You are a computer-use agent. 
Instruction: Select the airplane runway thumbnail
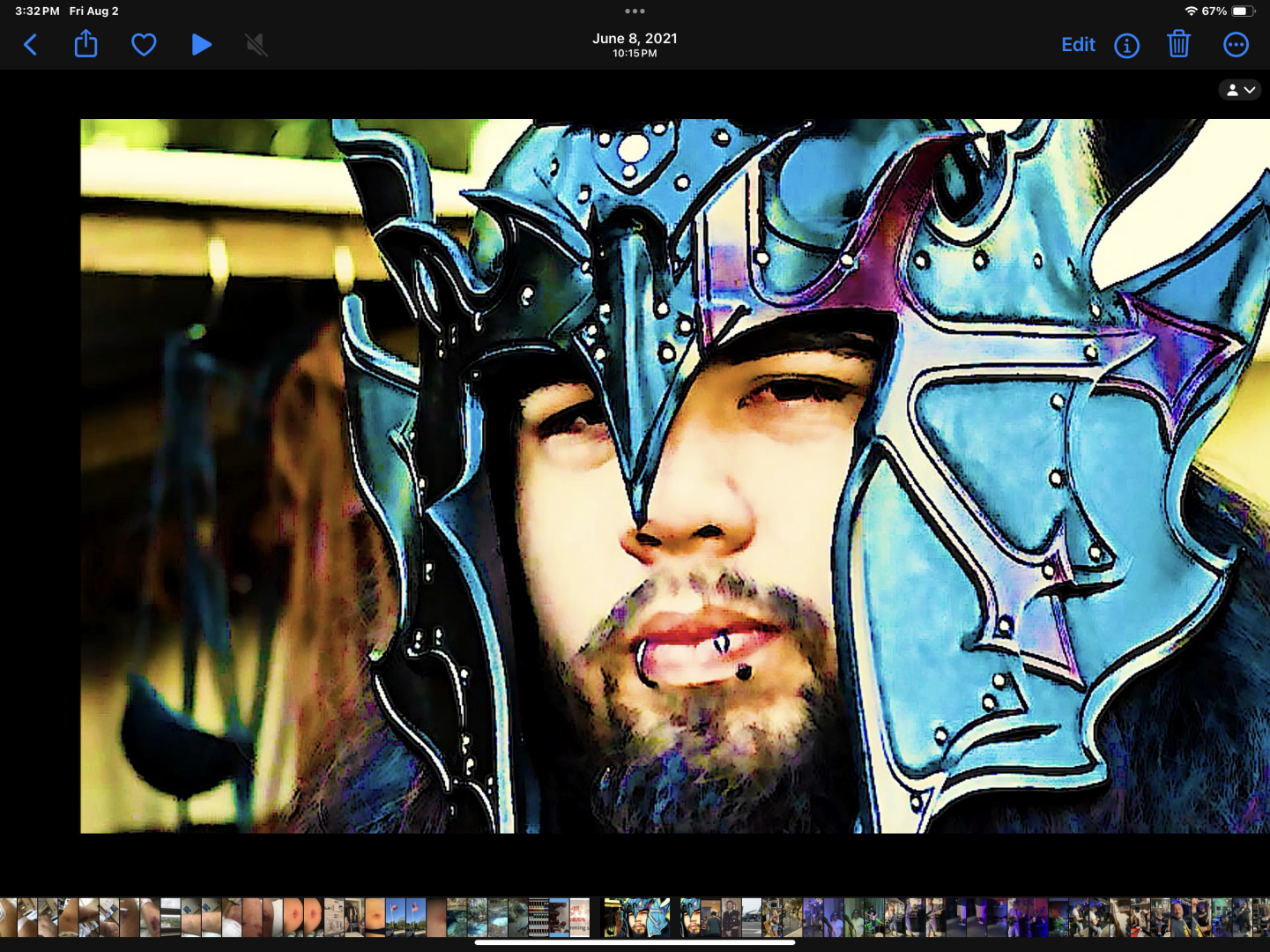tap(751, 918)
